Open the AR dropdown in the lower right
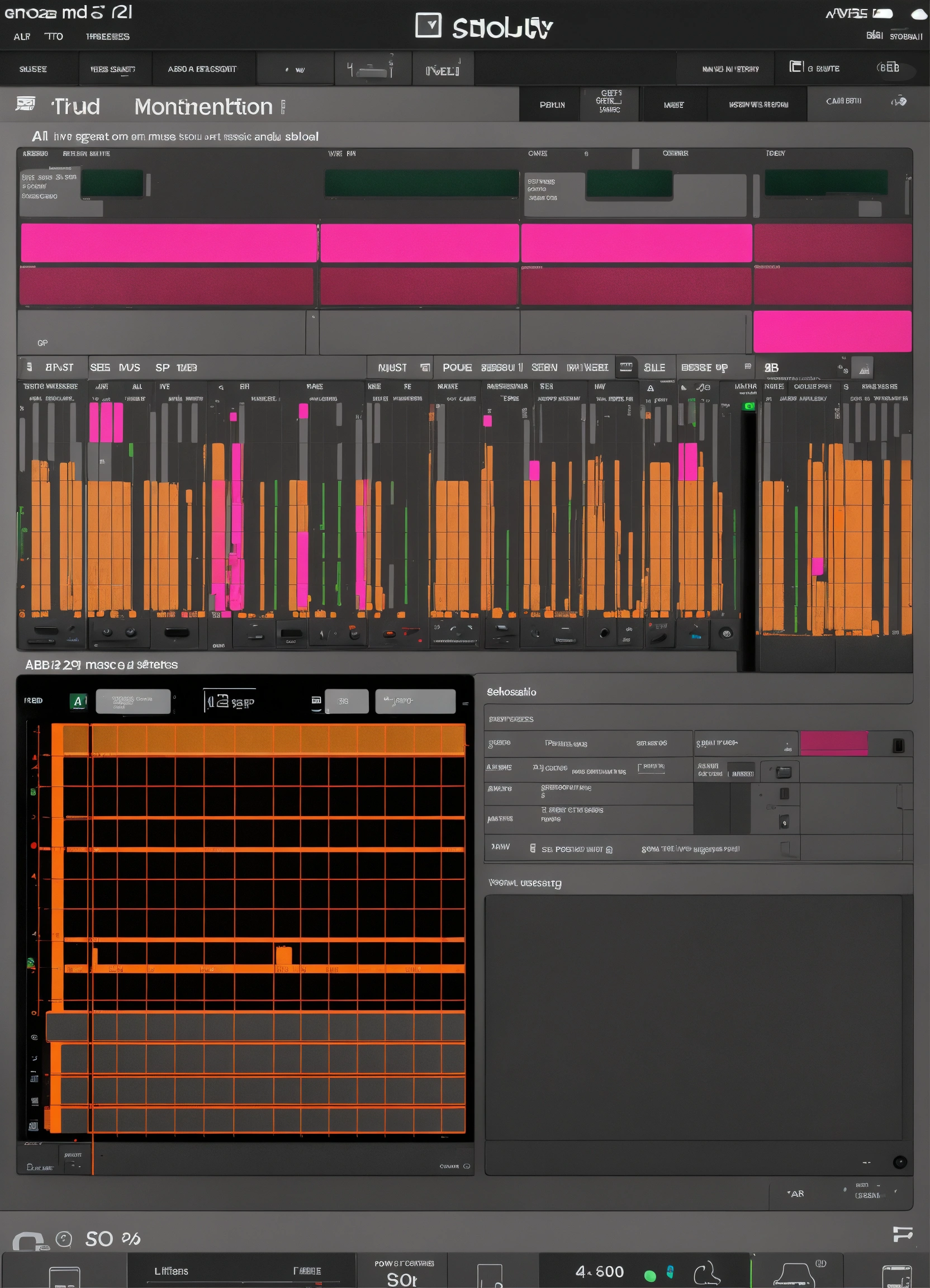930x1288 pixels. tap(796, 1194)
